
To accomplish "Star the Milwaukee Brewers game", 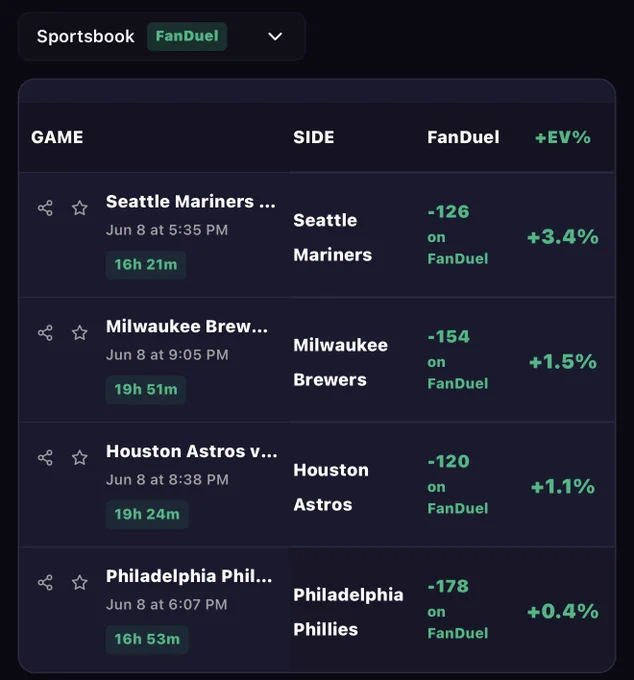I will pos(79,333).
